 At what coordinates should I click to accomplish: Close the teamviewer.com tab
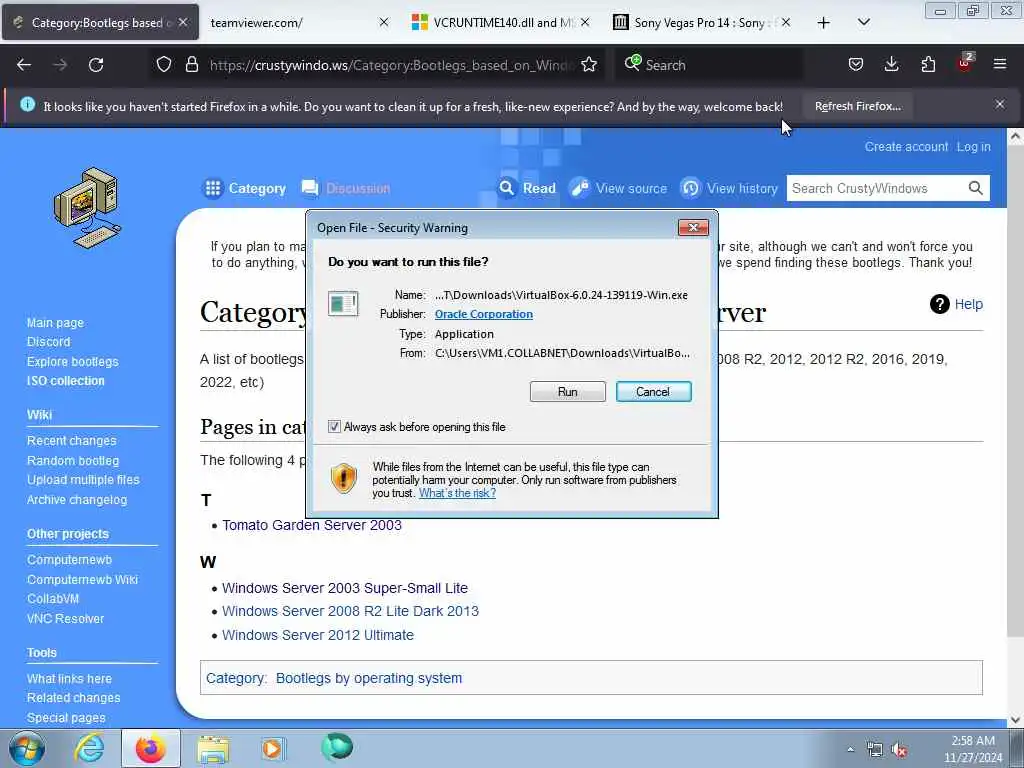[384, 22]
